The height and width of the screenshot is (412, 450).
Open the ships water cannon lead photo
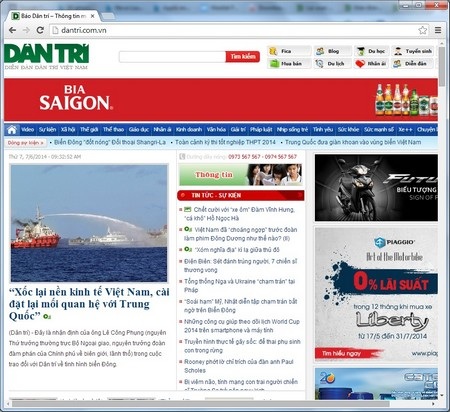tap(89, 223)
